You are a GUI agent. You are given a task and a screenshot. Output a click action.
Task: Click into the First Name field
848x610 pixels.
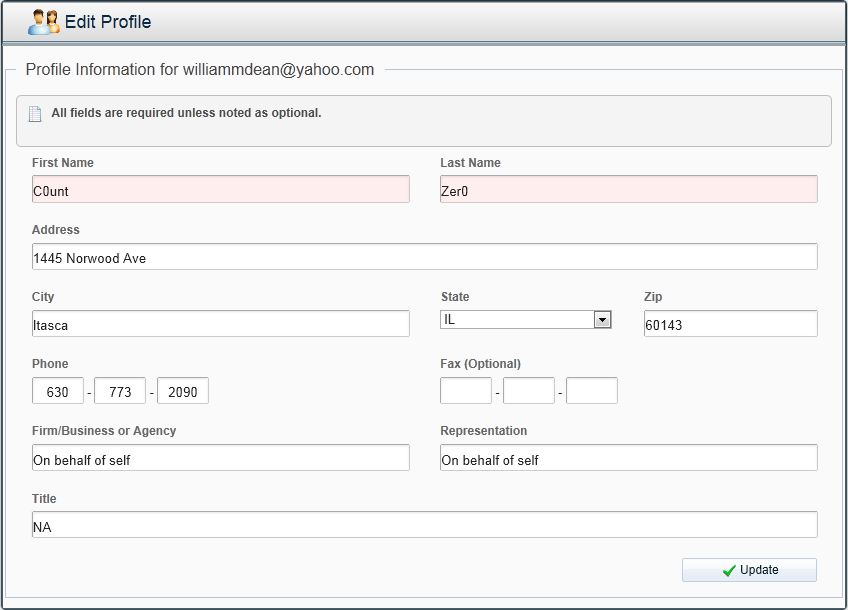220,190
